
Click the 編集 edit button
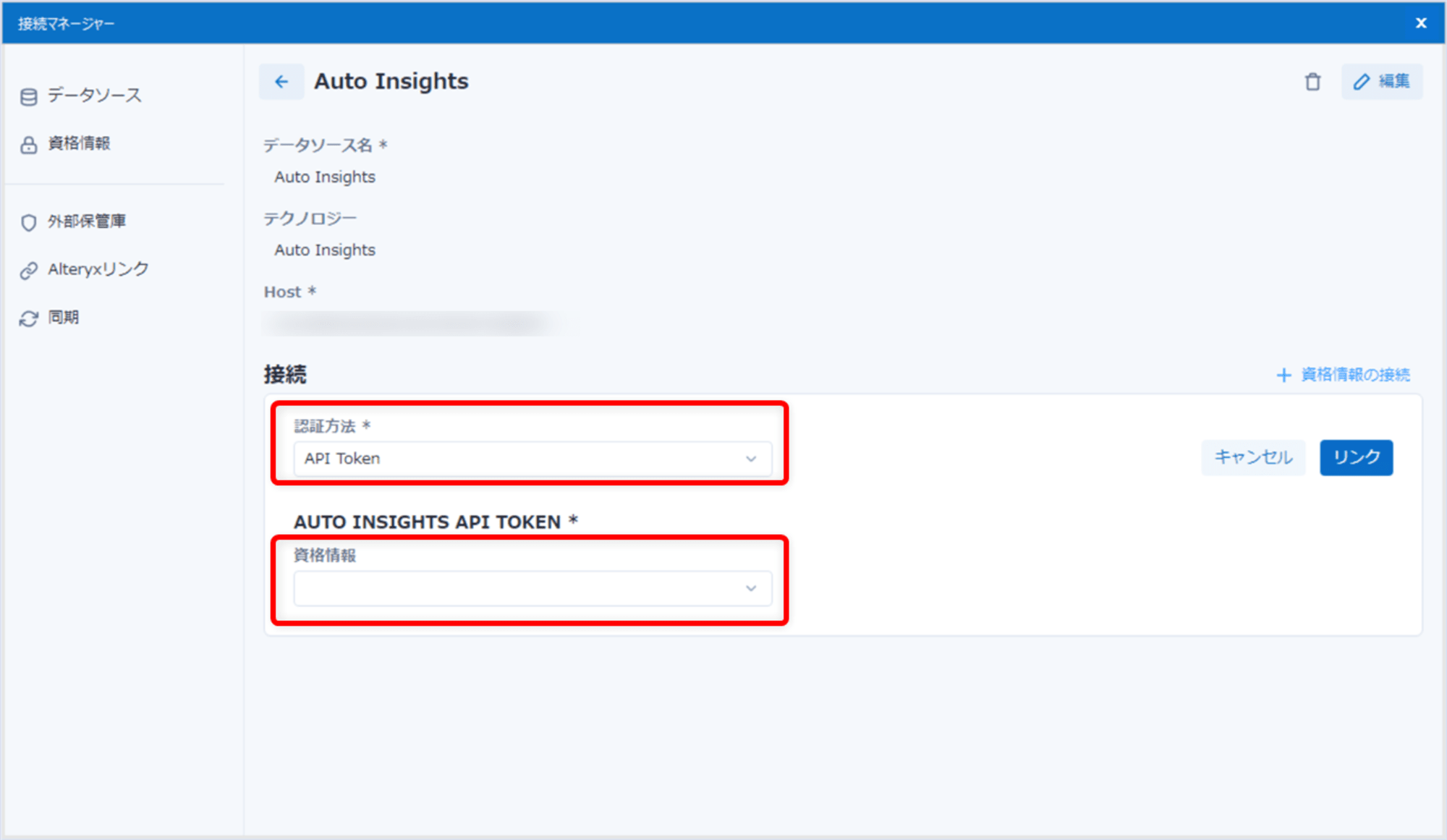coord(1382,81)
